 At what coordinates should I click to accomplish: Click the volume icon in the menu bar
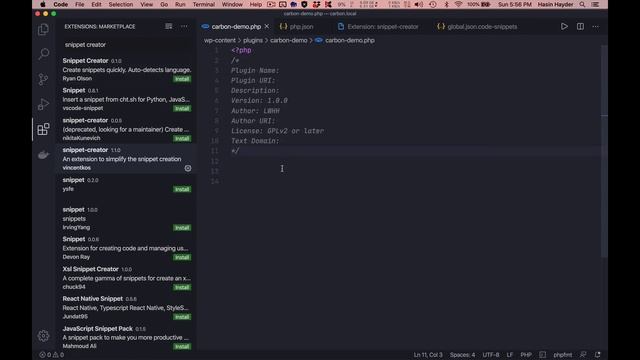pos(419,4)
